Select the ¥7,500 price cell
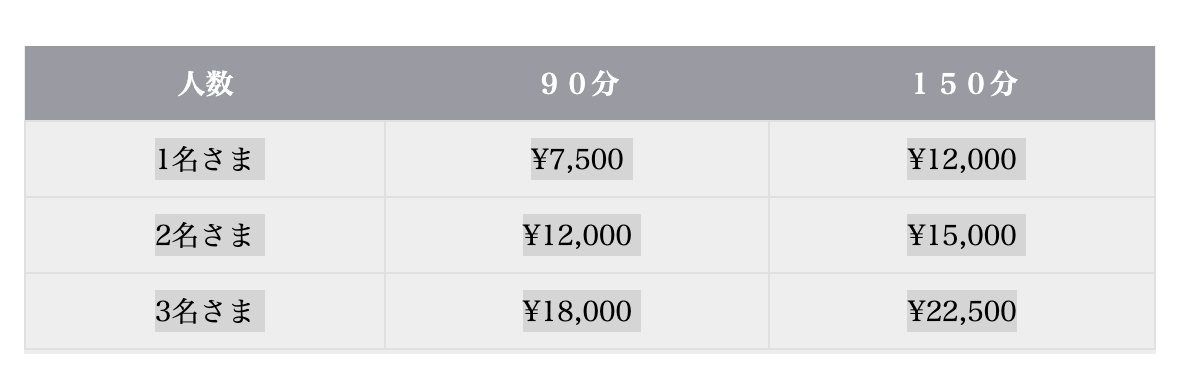The image size is (1186, 390). click(581, 159)
